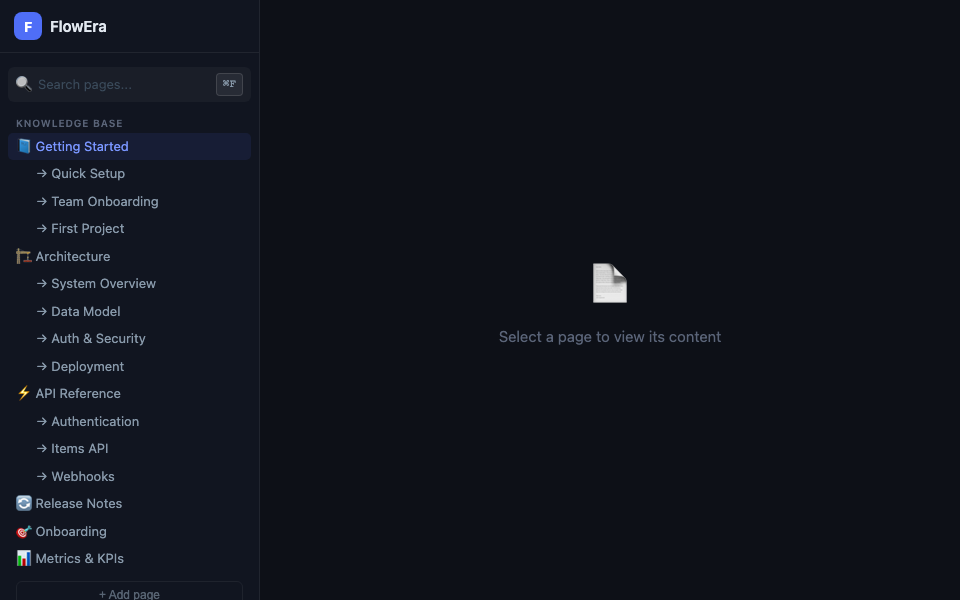Click the Getting Started book icon
The height and width of the screenshot is (600, 960).
tap(24, 146)
